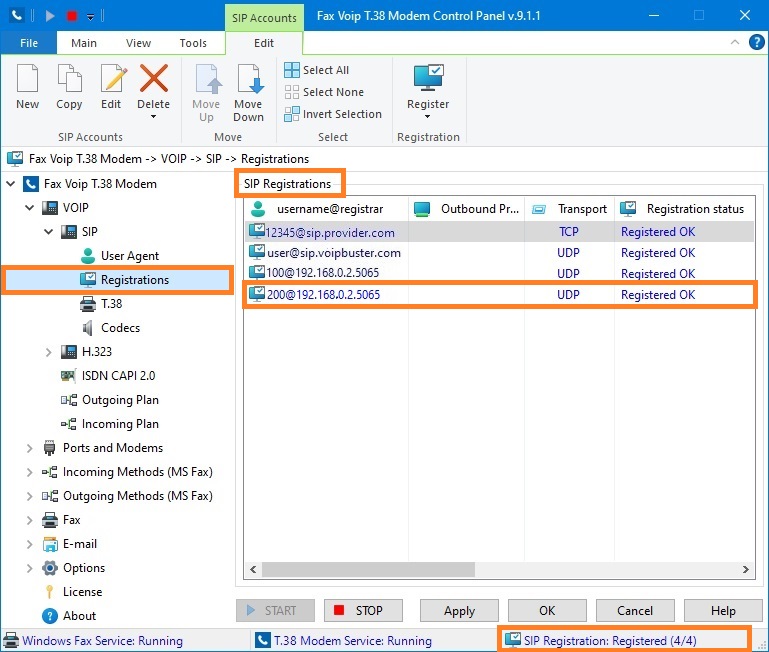
Task: Click the New SIP account icon
Action: pos(27,78)
